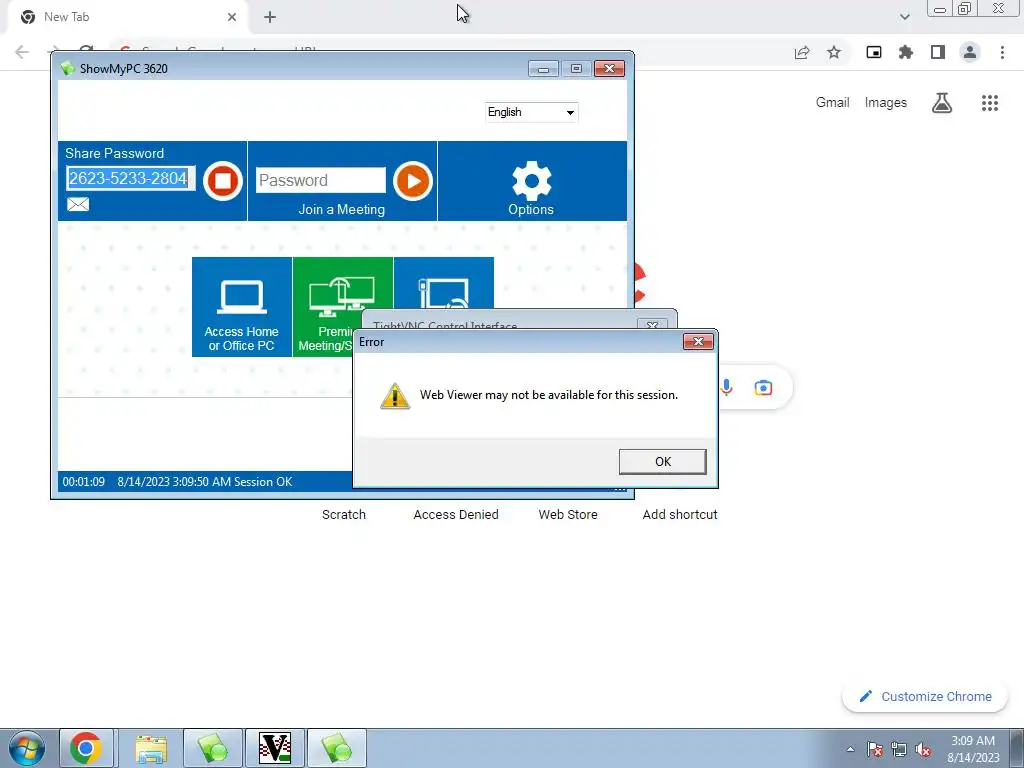Confirm the Error dialog with OK
The width and height of the screenshot is (1024, 768).
[x=662, y=462]
